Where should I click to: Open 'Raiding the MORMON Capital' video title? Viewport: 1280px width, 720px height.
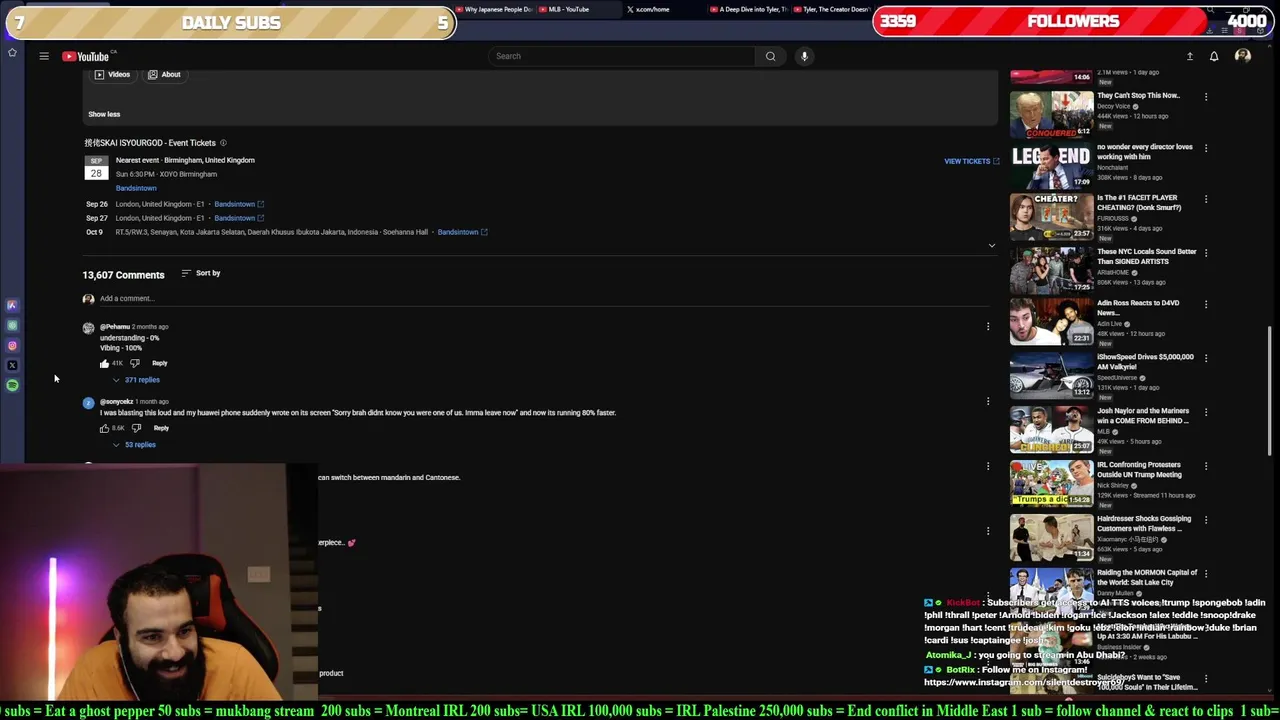click(x=1146, y=578)
